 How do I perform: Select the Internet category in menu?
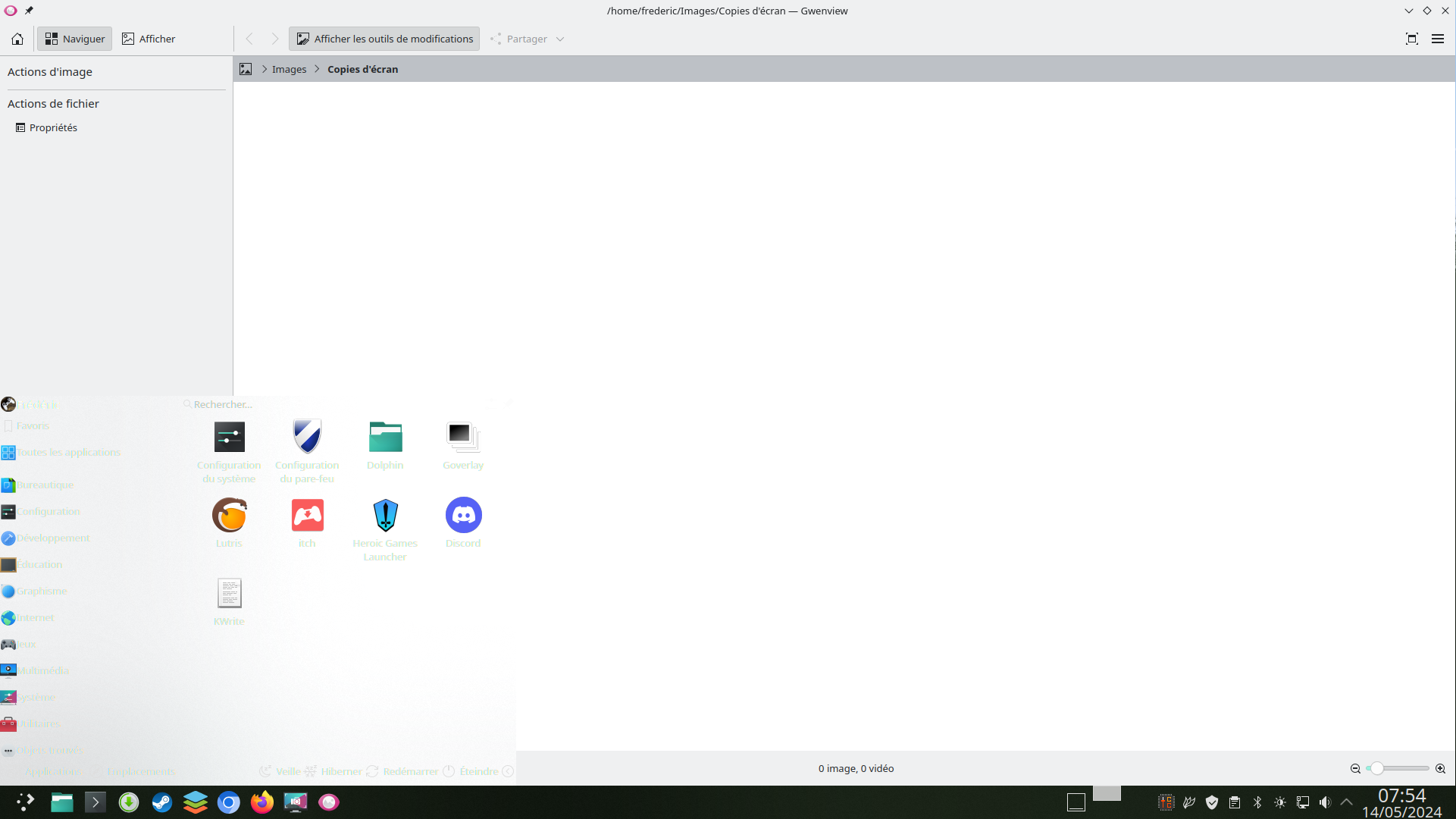35,617
